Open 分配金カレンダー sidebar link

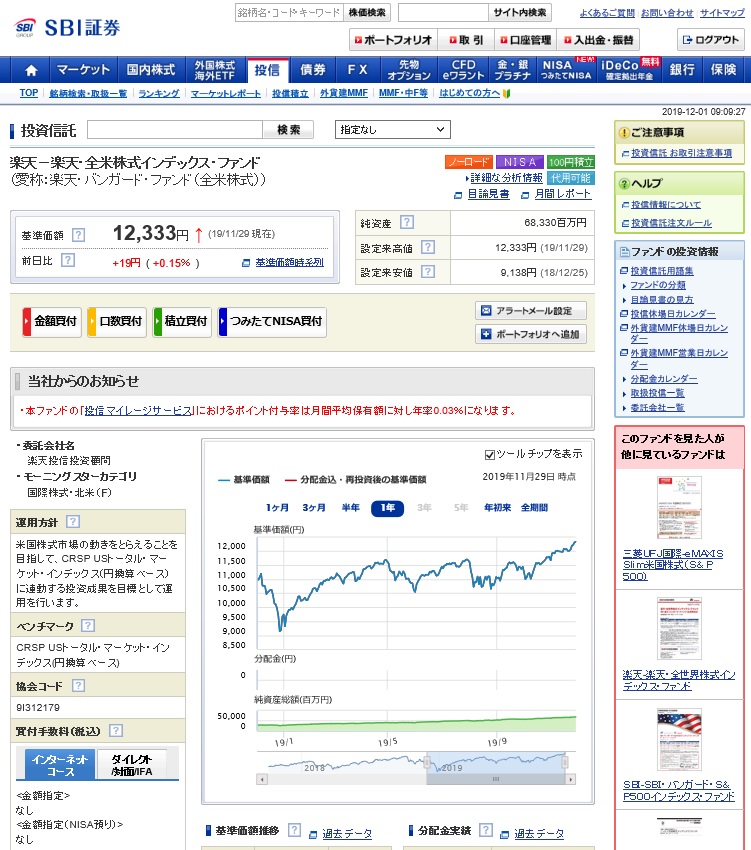tap(664, 379)
